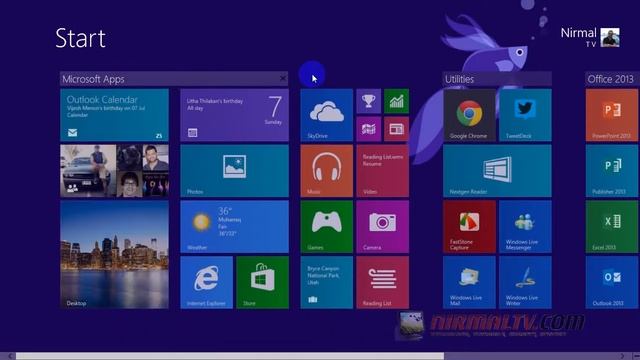Screen dimensions: 640x360
Task: Rename the Utilities group header
Action: (497, 79)
